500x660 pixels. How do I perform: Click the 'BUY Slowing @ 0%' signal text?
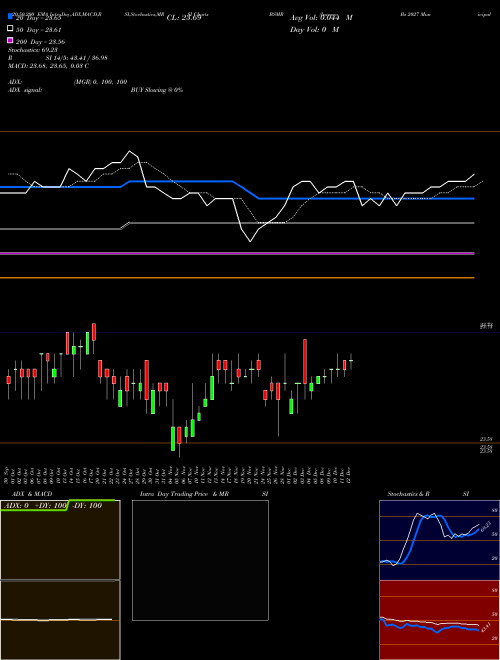(x=157, y=90)
